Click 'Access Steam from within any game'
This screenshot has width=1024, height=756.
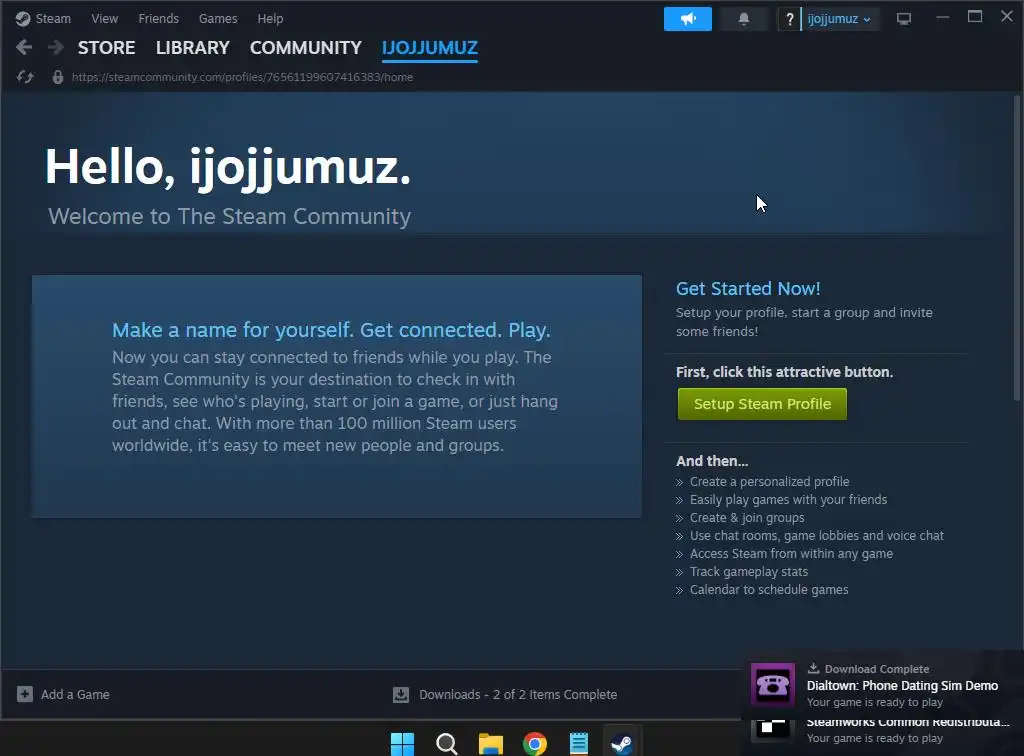pos(791,553)
